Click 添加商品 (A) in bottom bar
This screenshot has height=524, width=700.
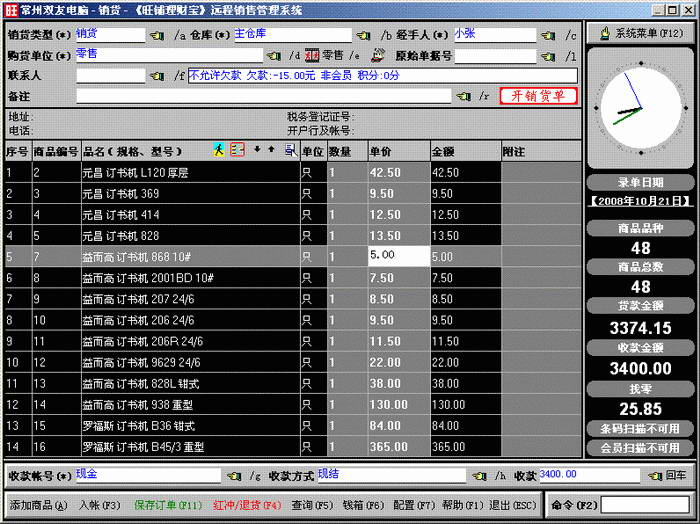point(38,505)
